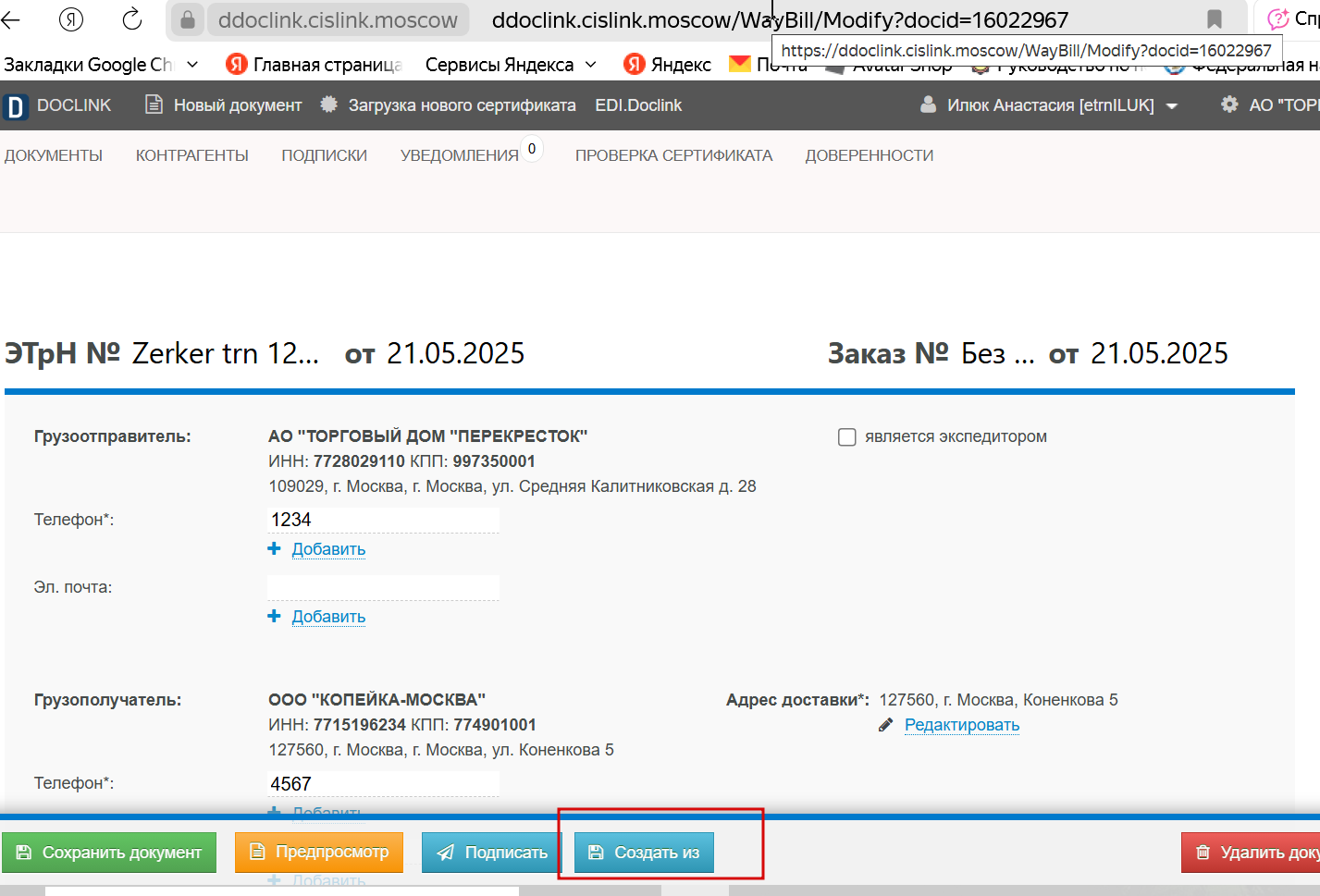Viewport: 1320px width, 896px height.
Task: Open the Yandex home button in browser toolbar
Action: [71, 19]
